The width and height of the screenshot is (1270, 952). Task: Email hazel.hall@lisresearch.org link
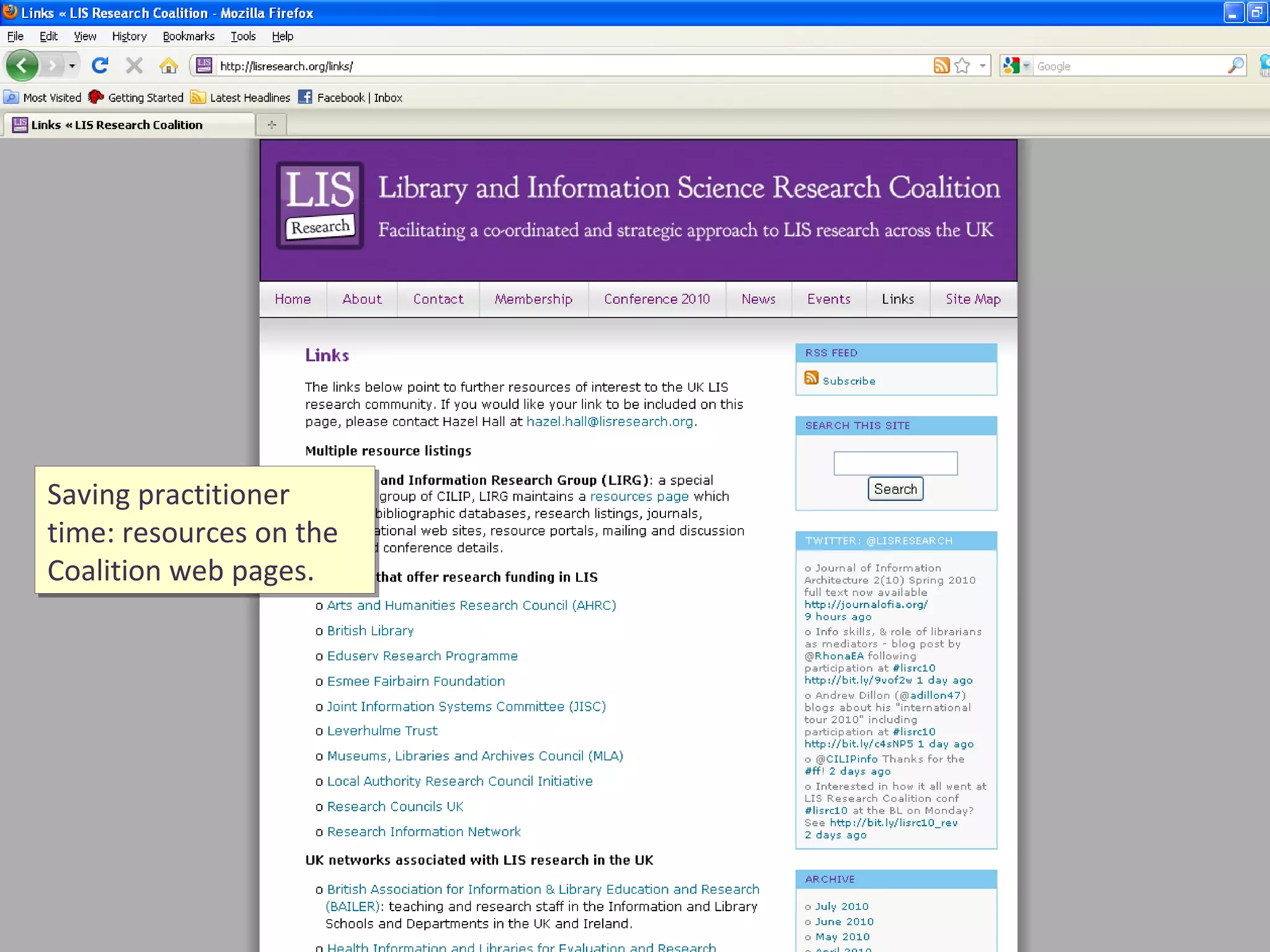point(610,421)
